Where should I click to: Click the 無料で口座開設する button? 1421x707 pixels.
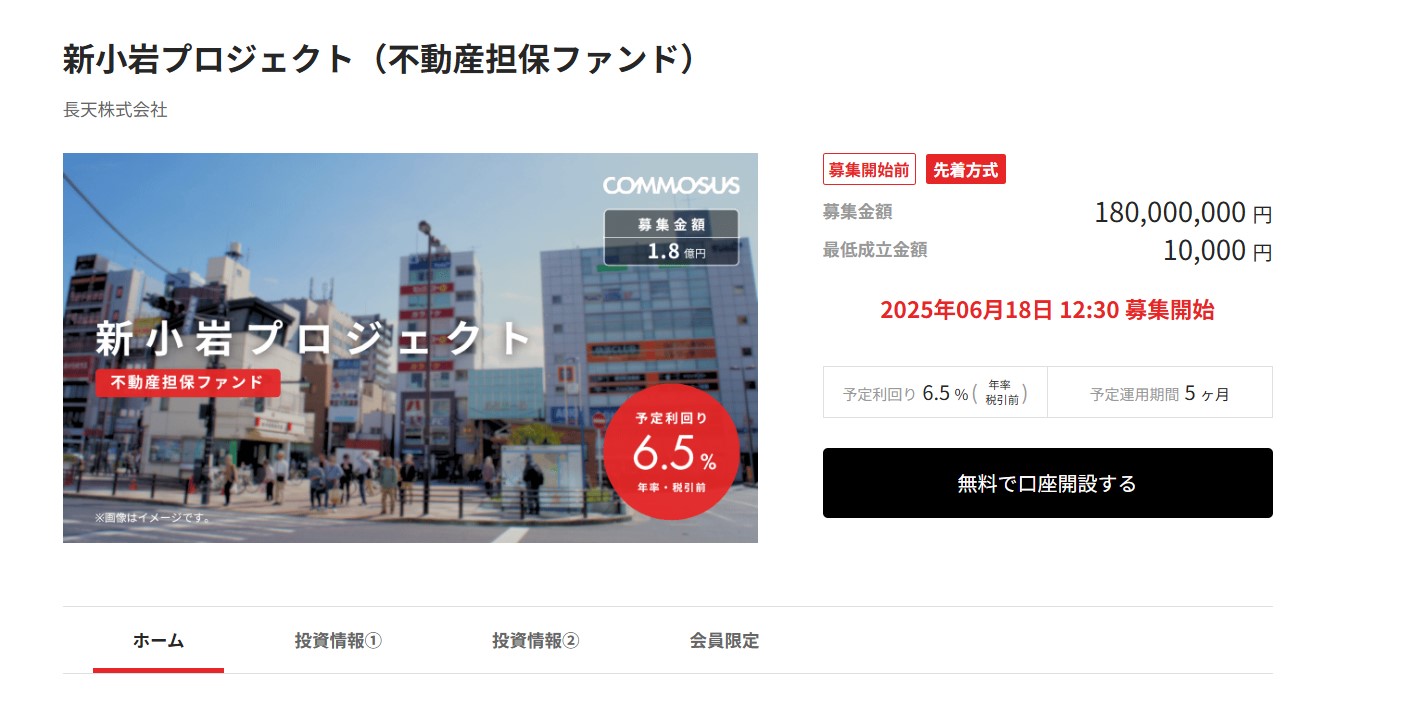[1047, 483]
